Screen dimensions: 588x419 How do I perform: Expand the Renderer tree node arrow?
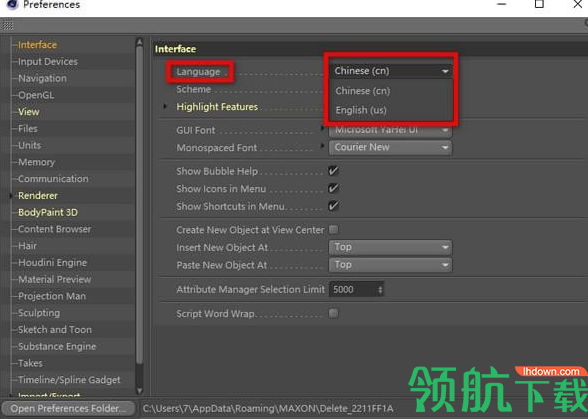point(11,195)
